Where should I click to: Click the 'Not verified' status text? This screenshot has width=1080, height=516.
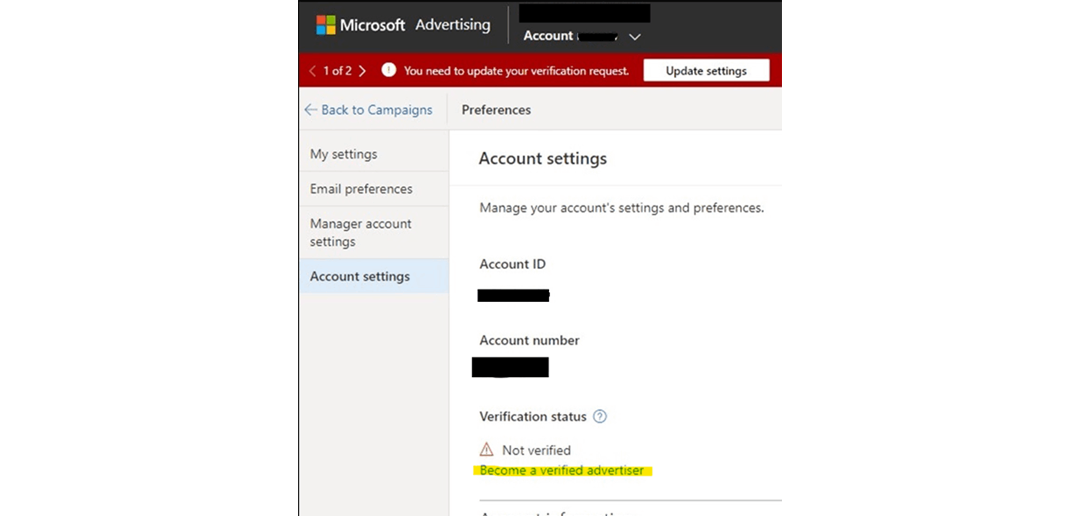point(537,451)
